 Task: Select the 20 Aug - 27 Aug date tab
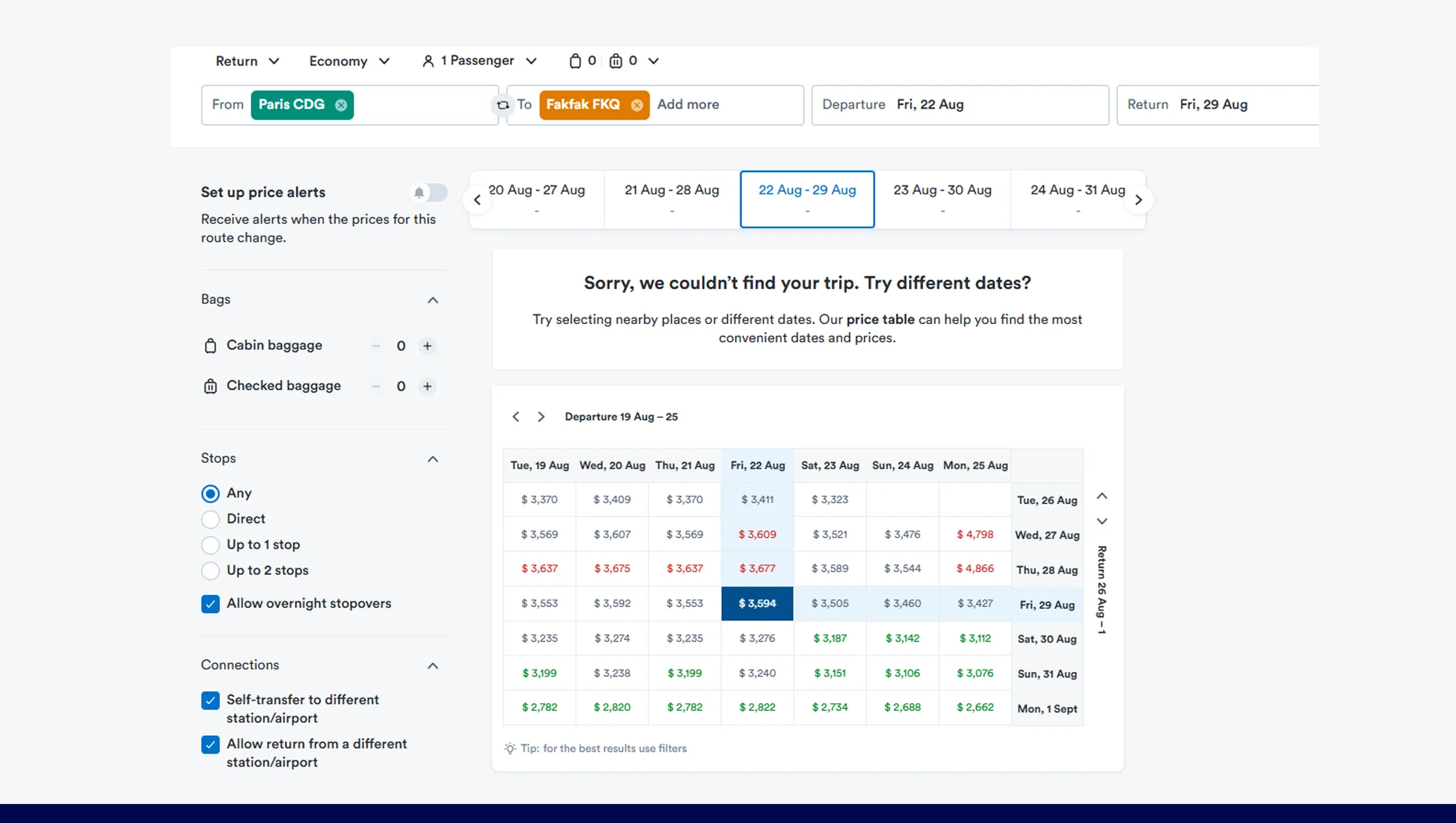(x=536, y=199)
